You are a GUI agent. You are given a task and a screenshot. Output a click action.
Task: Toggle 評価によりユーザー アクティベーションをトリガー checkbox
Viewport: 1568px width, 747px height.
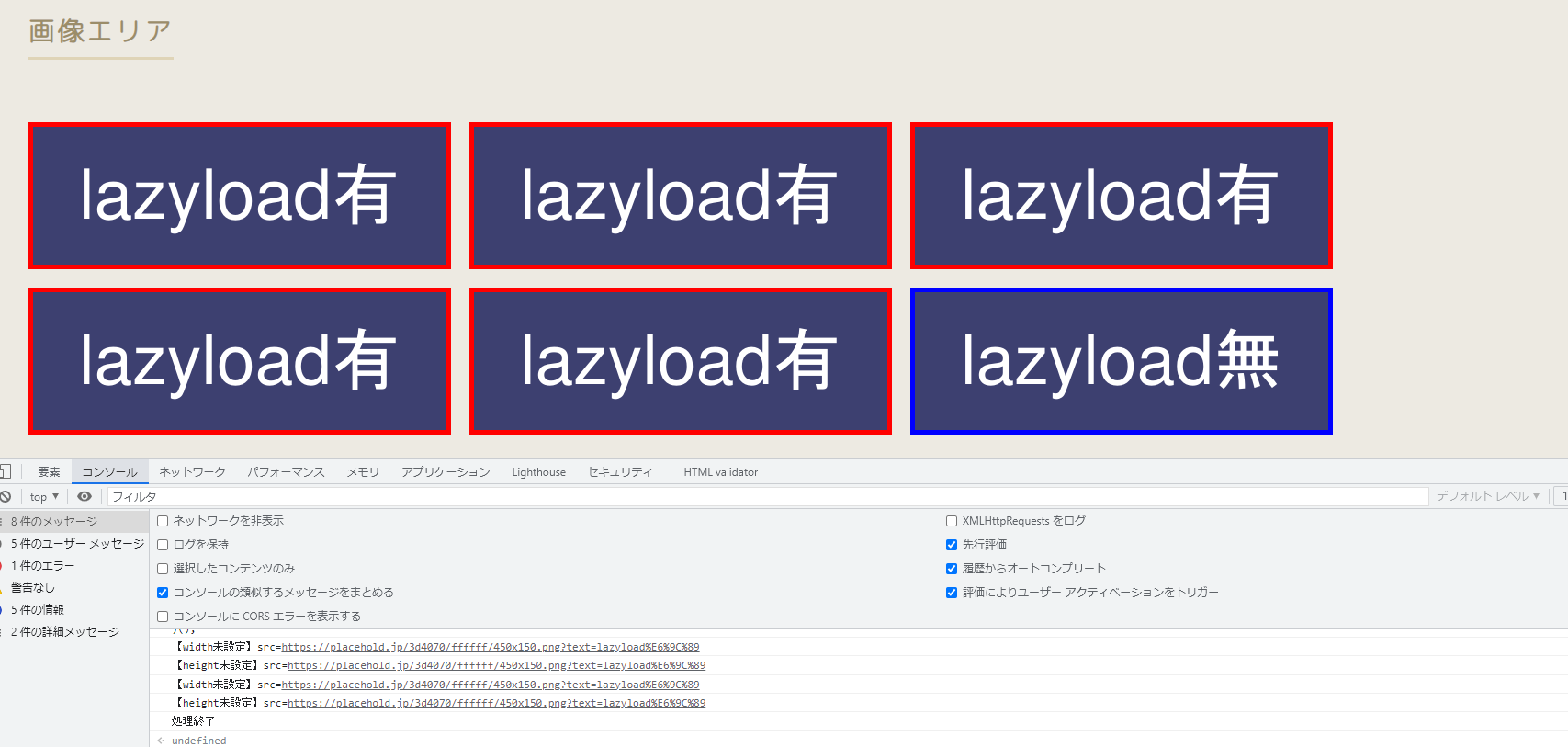[952, 593]
